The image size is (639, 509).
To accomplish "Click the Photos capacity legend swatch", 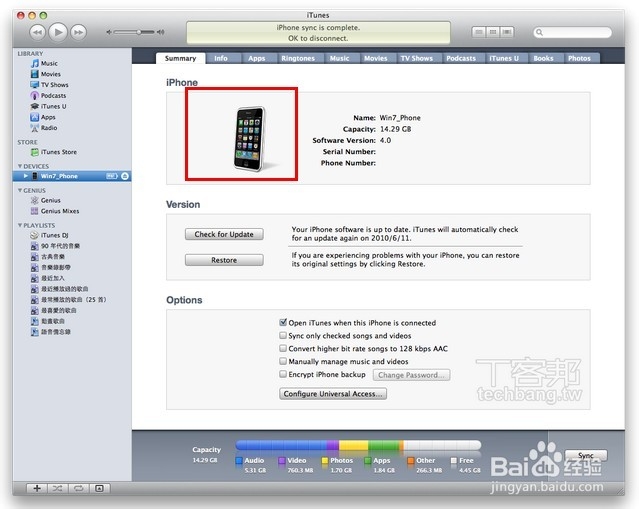I will (325, 461).
